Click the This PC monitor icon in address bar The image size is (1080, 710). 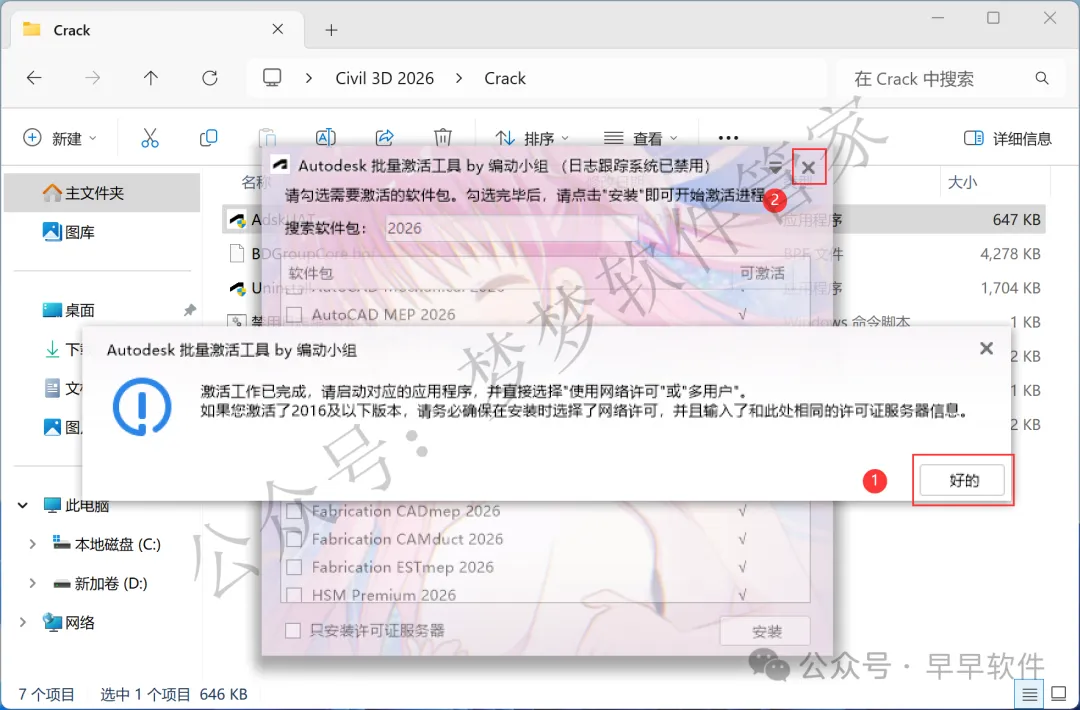tap(272, 78)
